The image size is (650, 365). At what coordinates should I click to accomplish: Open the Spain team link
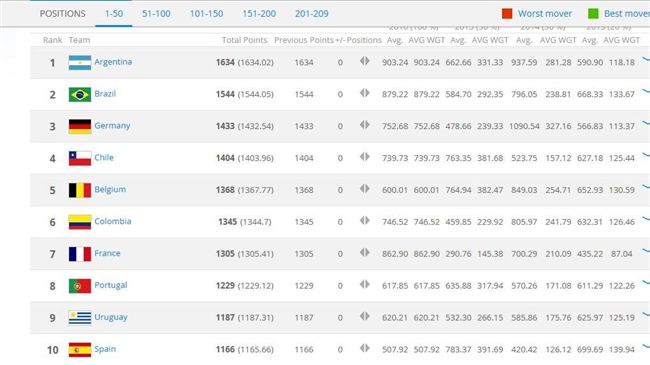pos(105,349)
